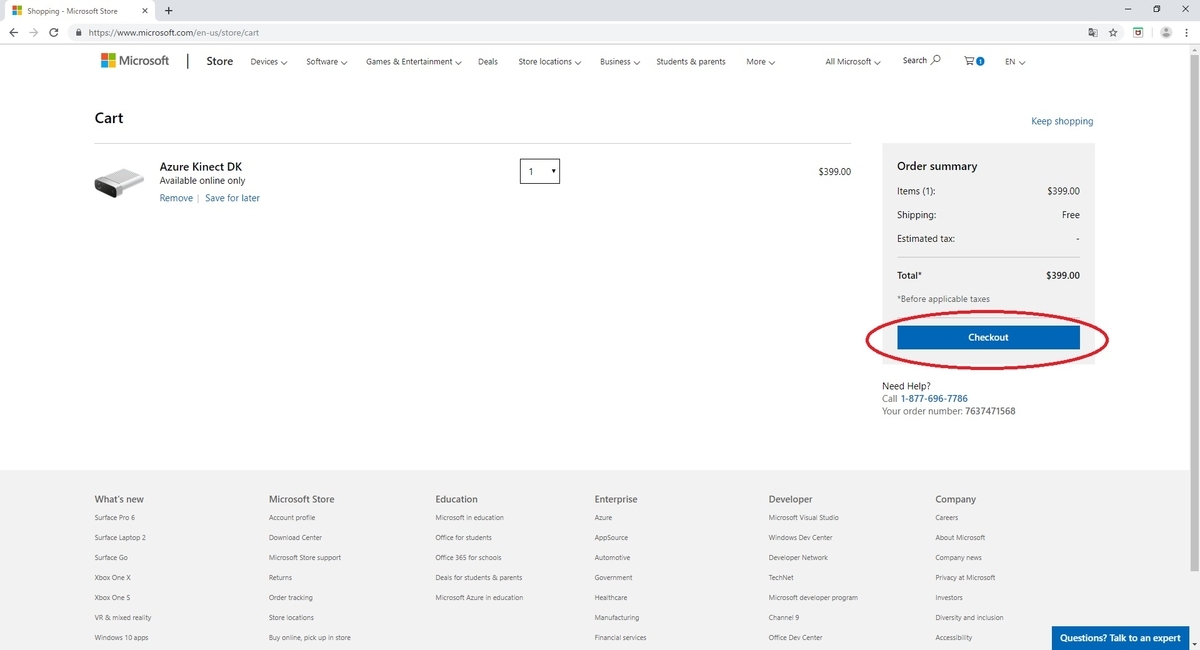The height and width of the screenshot is (650, 1200).
Task: Open Chrome's three-dot menu
Action: (x=1187, y=32)
